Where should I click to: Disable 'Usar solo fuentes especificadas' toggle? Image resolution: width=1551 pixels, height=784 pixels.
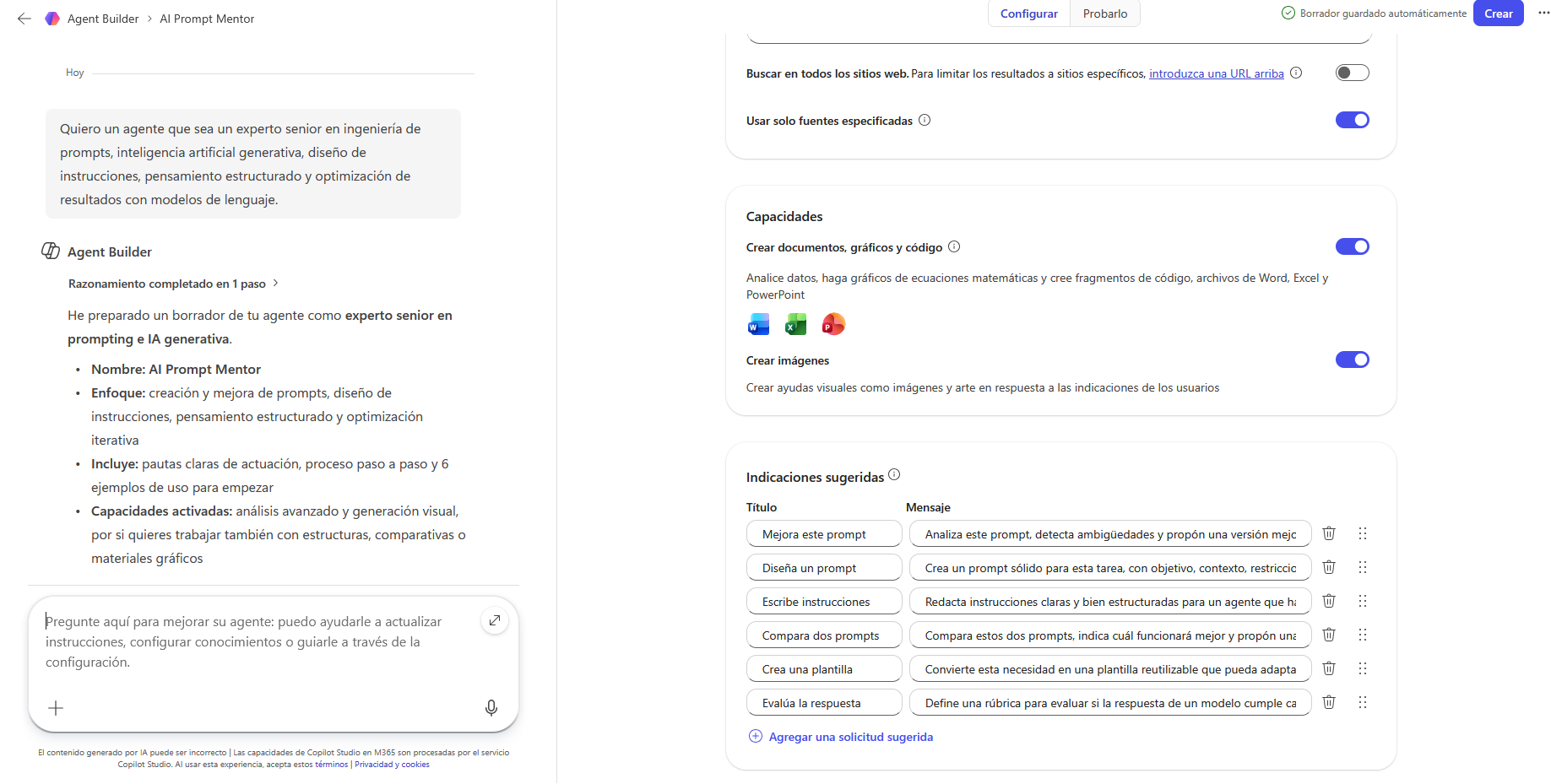pos(1352,120)
